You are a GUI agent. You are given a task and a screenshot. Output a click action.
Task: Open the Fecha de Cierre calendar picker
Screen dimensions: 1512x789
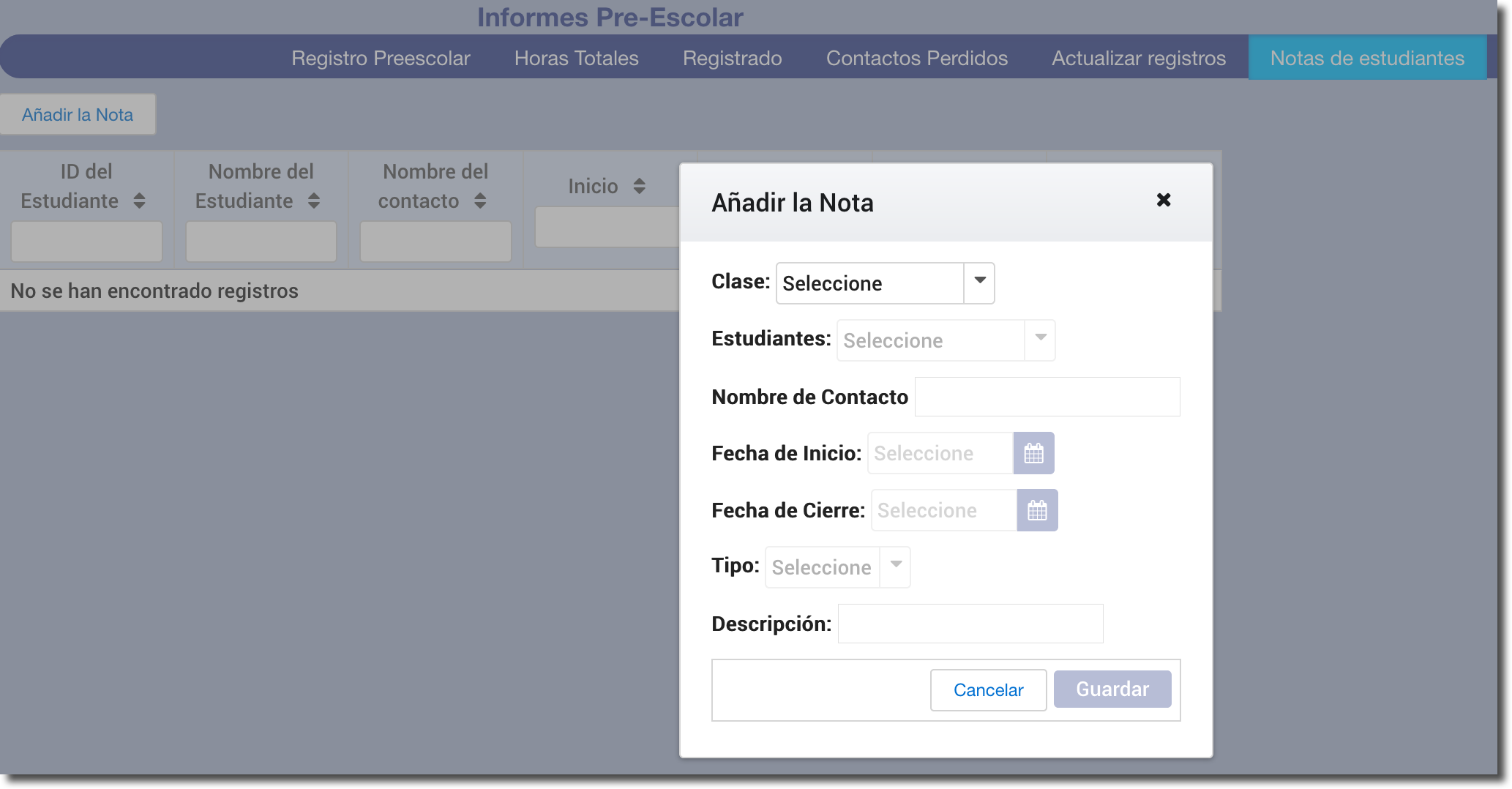1037,511
